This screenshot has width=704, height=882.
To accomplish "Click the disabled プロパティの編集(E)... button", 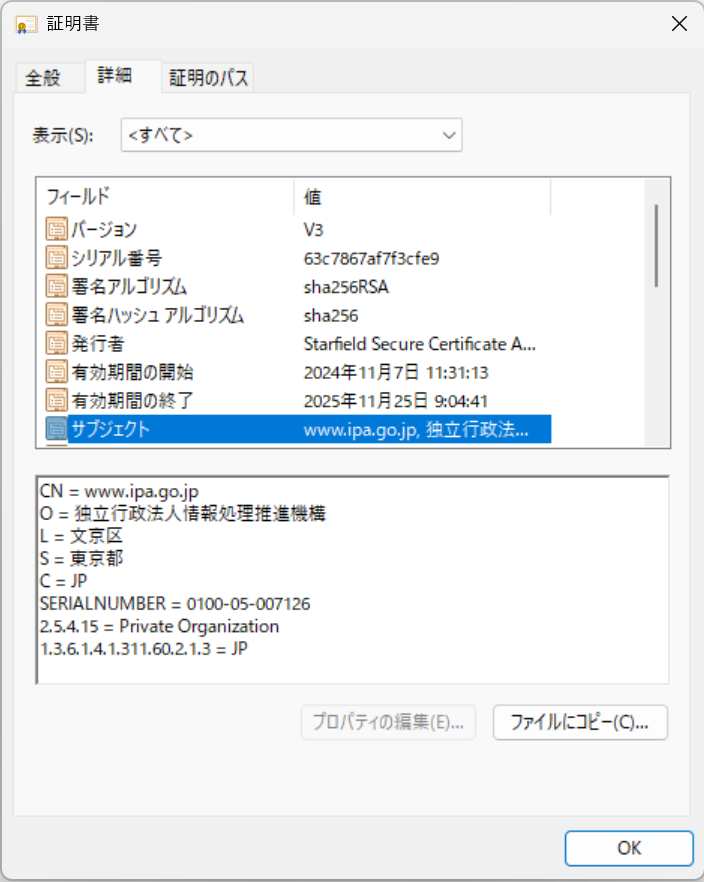I will 388,722.
